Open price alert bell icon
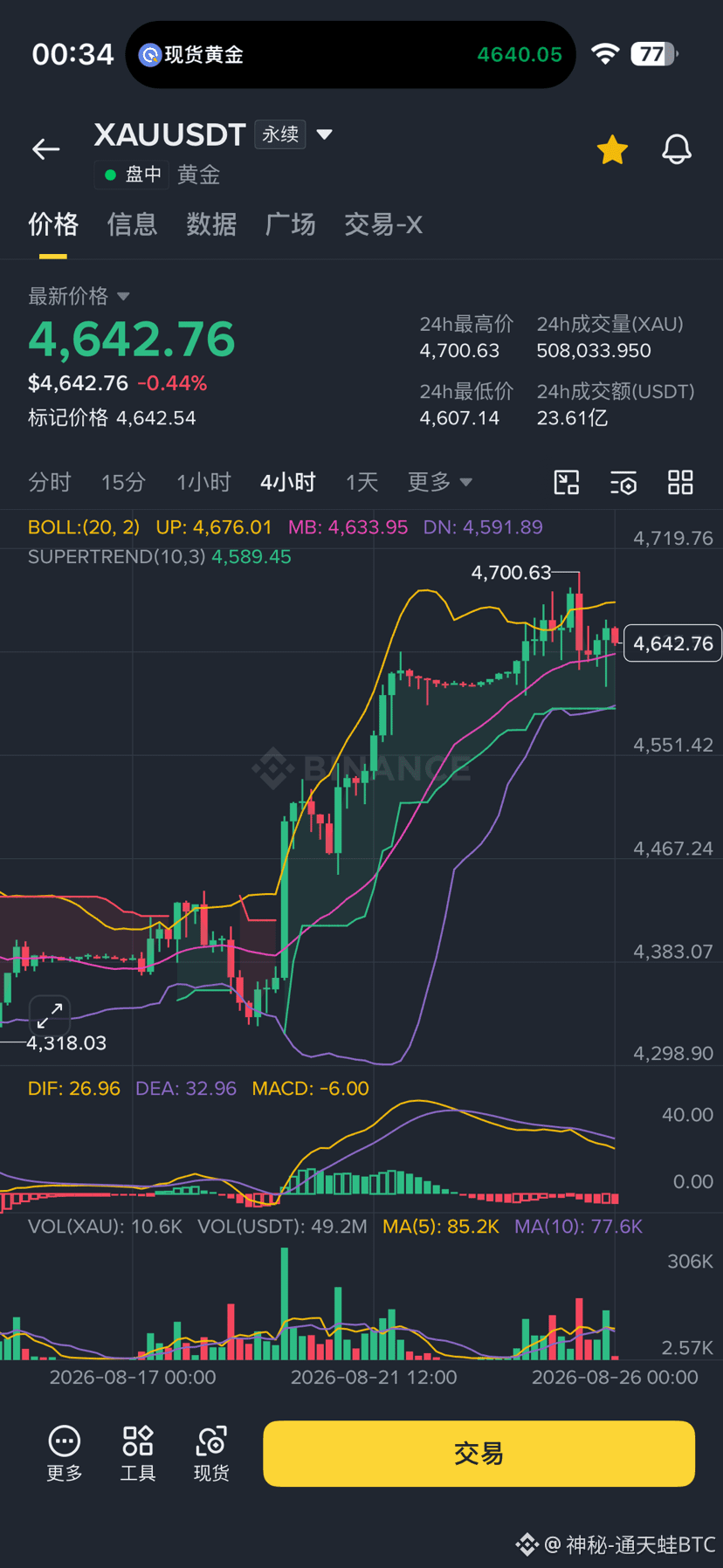This screenshot has height=1568, width=723. (677, 150)
